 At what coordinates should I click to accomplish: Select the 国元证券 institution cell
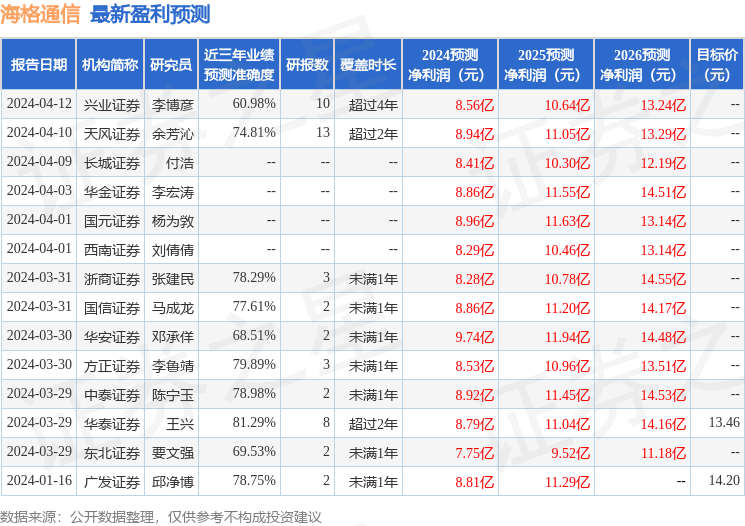point(112,221)
